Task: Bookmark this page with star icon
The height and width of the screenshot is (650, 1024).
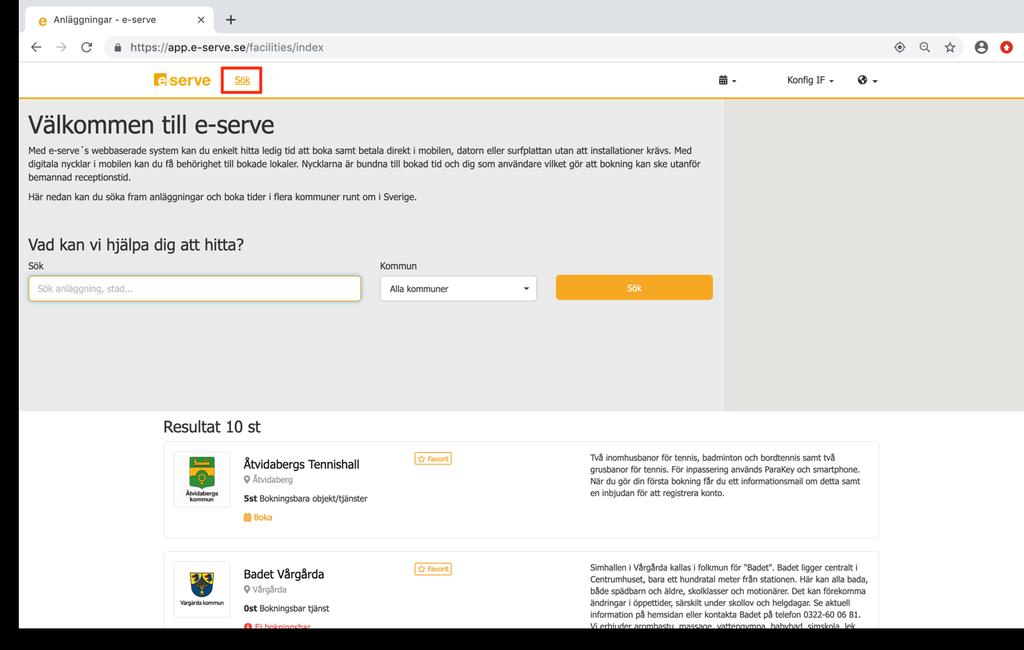Action: [x=950, y=47]
